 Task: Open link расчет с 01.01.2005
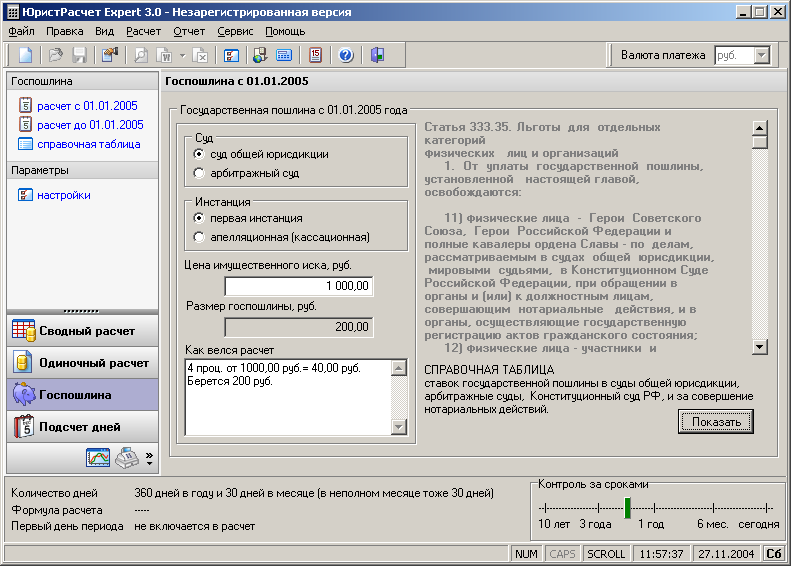pyautogui.click(x=87, y=106)
